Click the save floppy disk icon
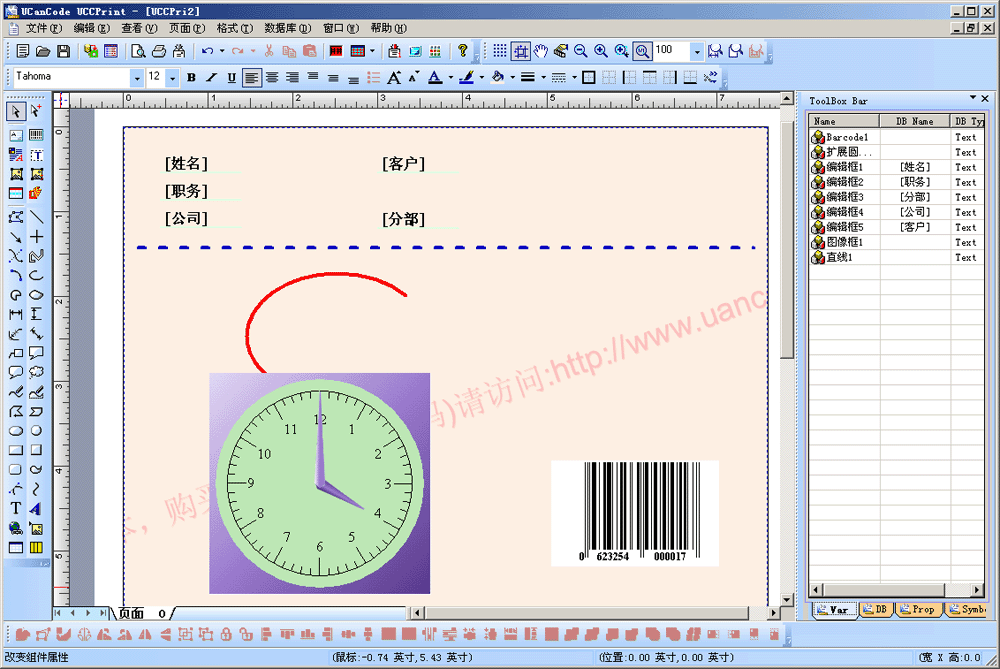1000x669 pixels. [63, 51]
